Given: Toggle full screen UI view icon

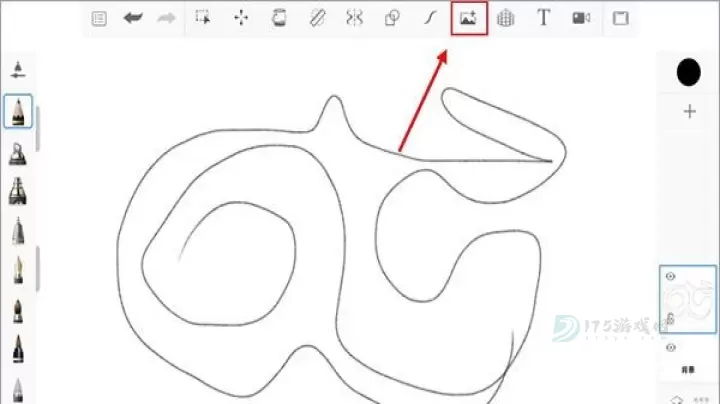Looking at the screenshot, I should (620, 18).
